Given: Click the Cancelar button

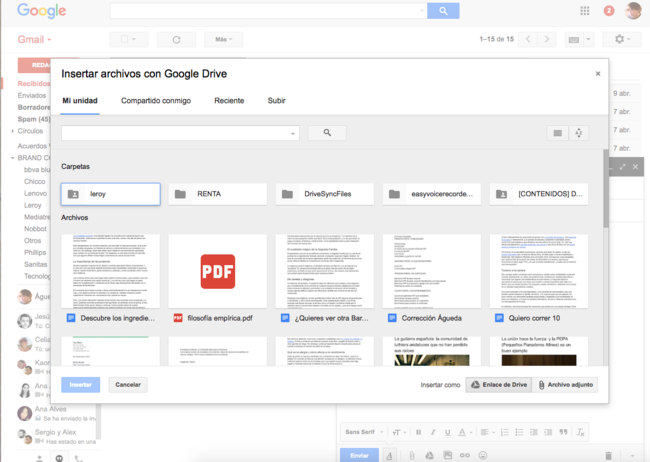Looking at the screenshot, I should coord(128,384).
